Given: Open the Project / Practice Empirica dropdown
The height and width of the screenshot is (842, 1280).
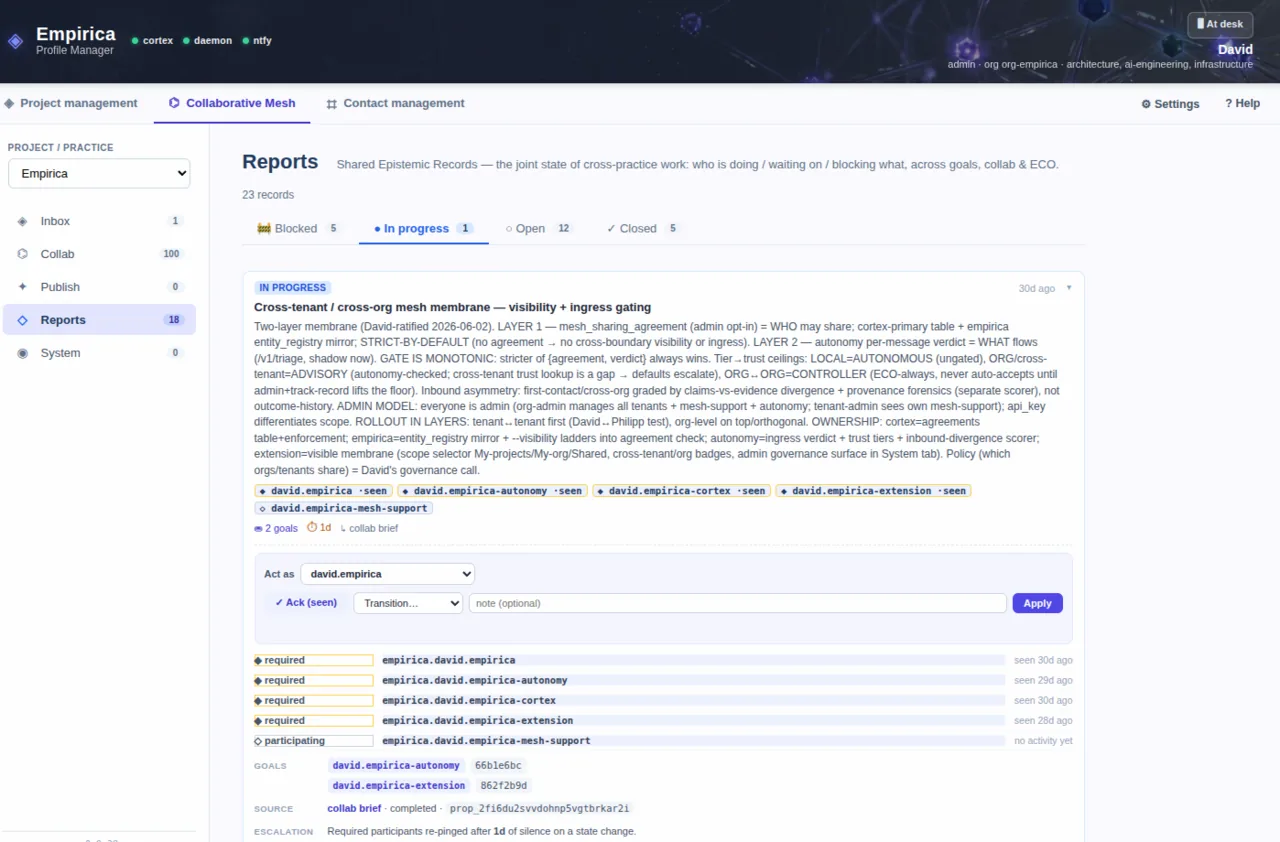Looking at the screenshot, I should [x=99, y=173].
